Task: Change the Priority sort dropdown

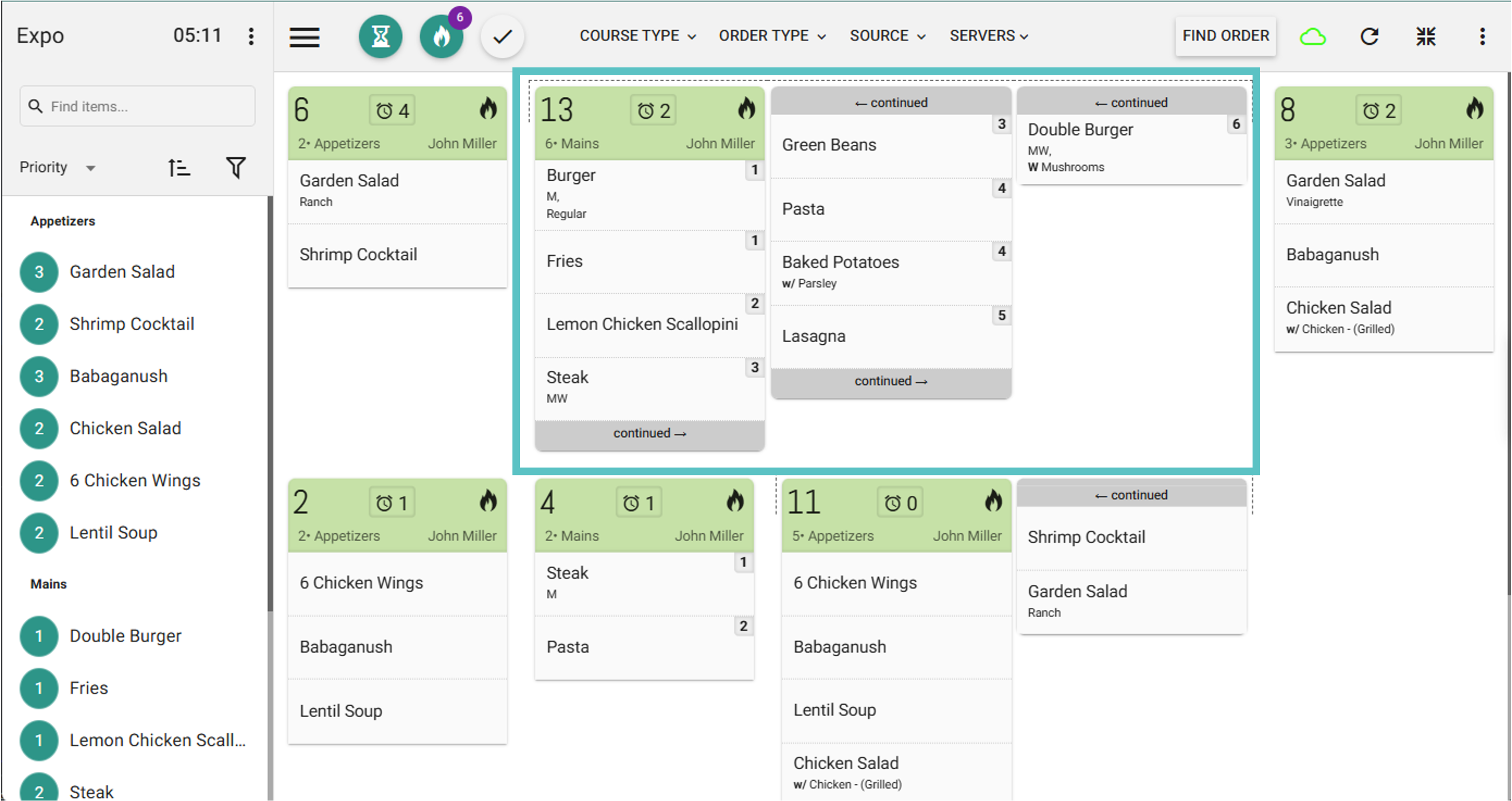Action: coord(58,168)
